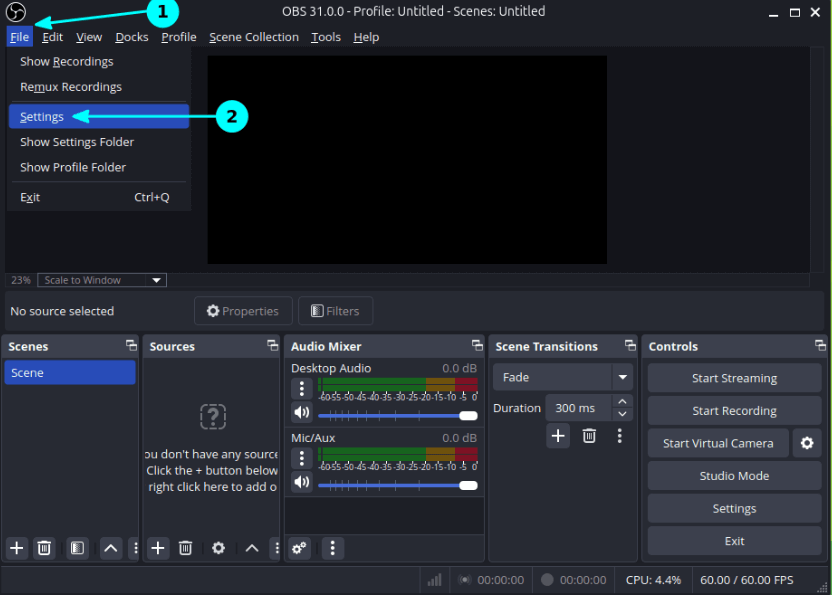Add a new scene with plus icon
The height and width of the screenshot is (595, 832).
(17, 548)
